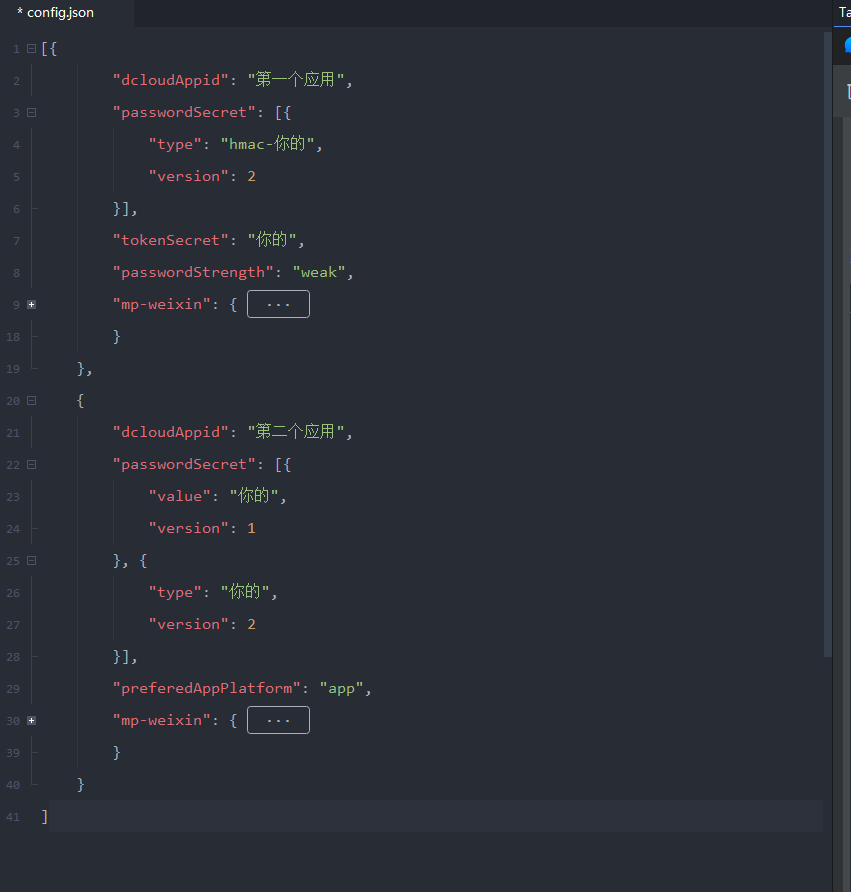851x892 pixels.
Task: Collapse the passwordSecret fold on line 22
Action: point(32,465)
